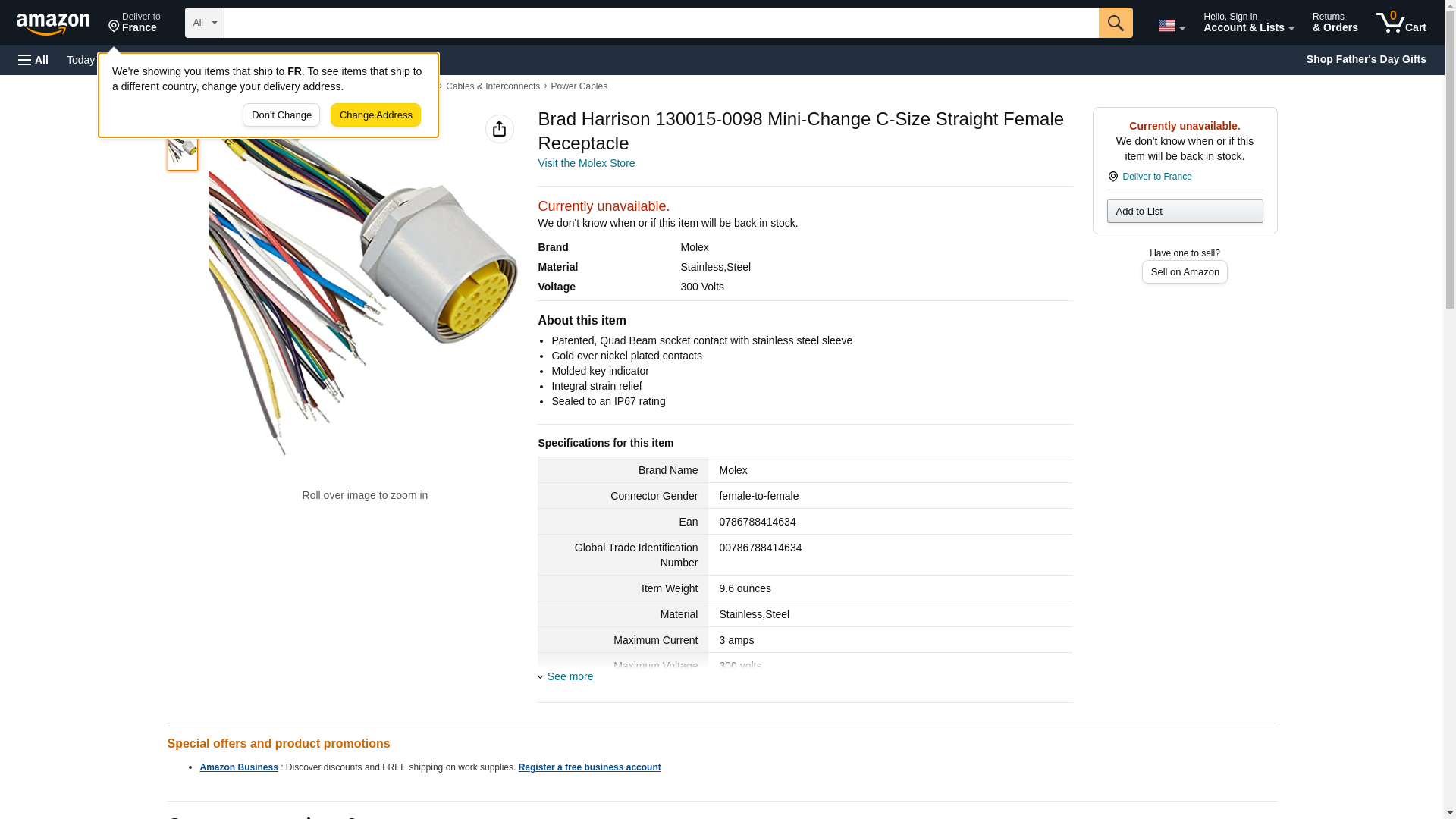Open the cart icon
This screenshot has width=1456, height=819.
coord(1401,23)
